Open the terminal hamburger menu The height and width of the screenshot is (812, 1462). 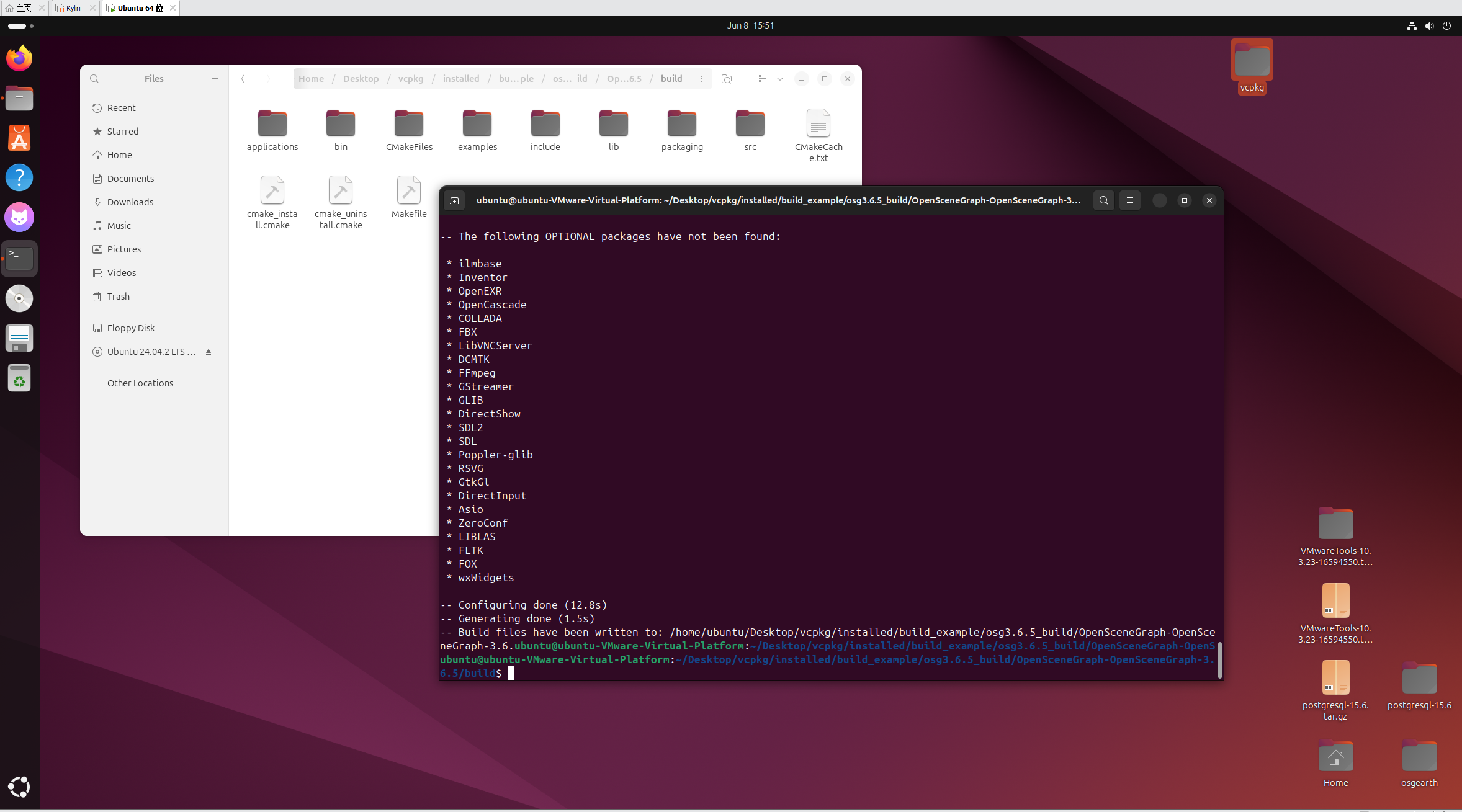coord(1129,200)
